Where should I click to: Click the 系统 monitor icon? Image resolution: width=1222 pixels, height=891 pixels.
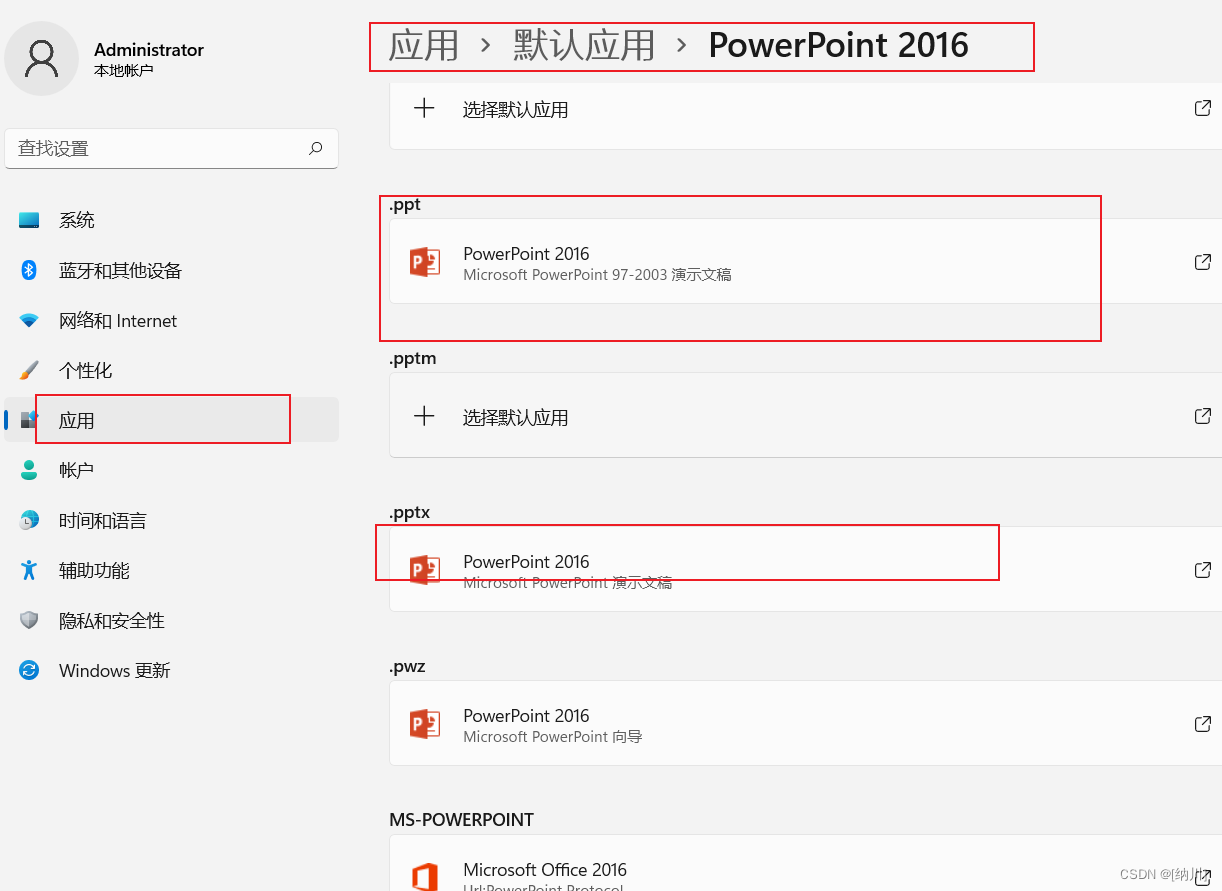pos(29,220)
